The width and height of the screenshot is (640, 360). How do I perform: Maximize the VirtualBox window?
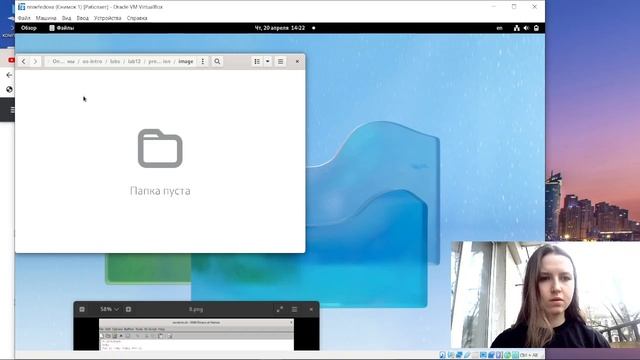[514, 7]
